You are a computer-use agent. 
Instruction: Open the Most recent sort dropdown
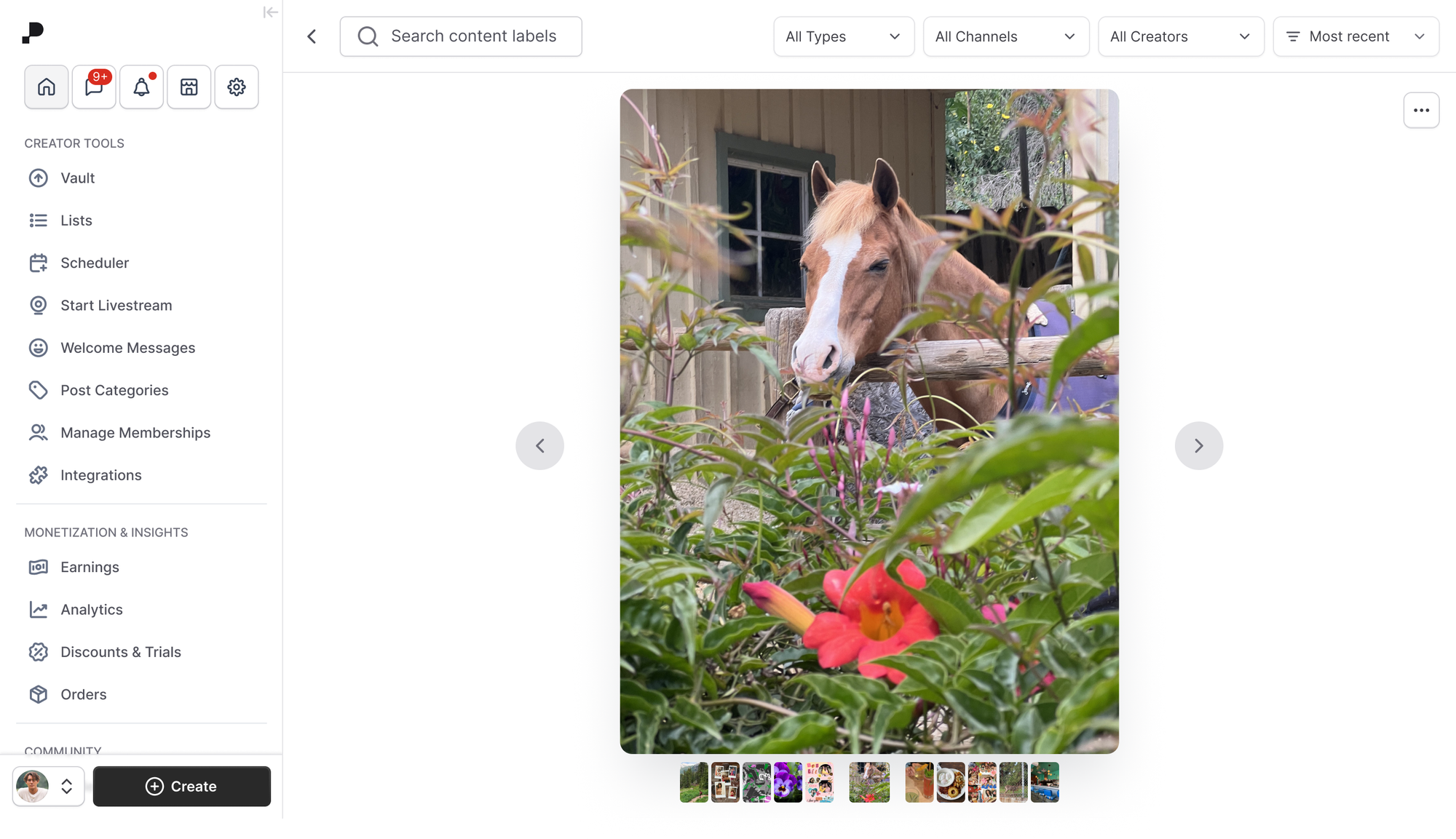[x=1356, y=36]
